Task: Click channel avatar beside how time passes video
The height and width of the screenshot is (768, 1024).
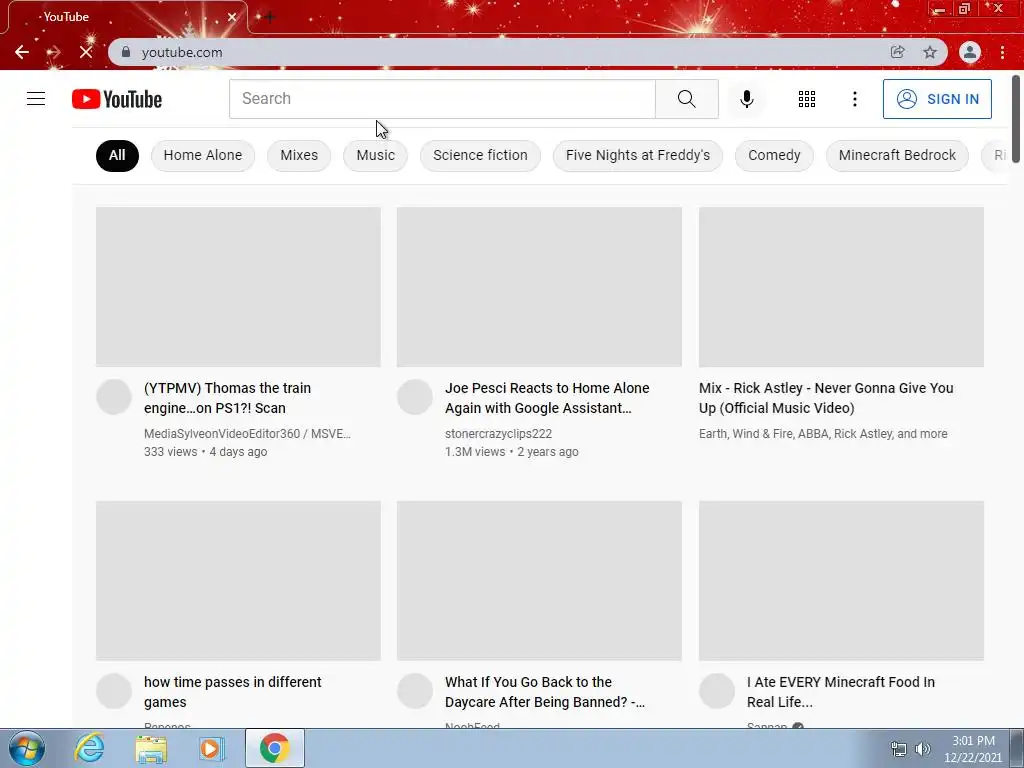Action: click(114, 691)
